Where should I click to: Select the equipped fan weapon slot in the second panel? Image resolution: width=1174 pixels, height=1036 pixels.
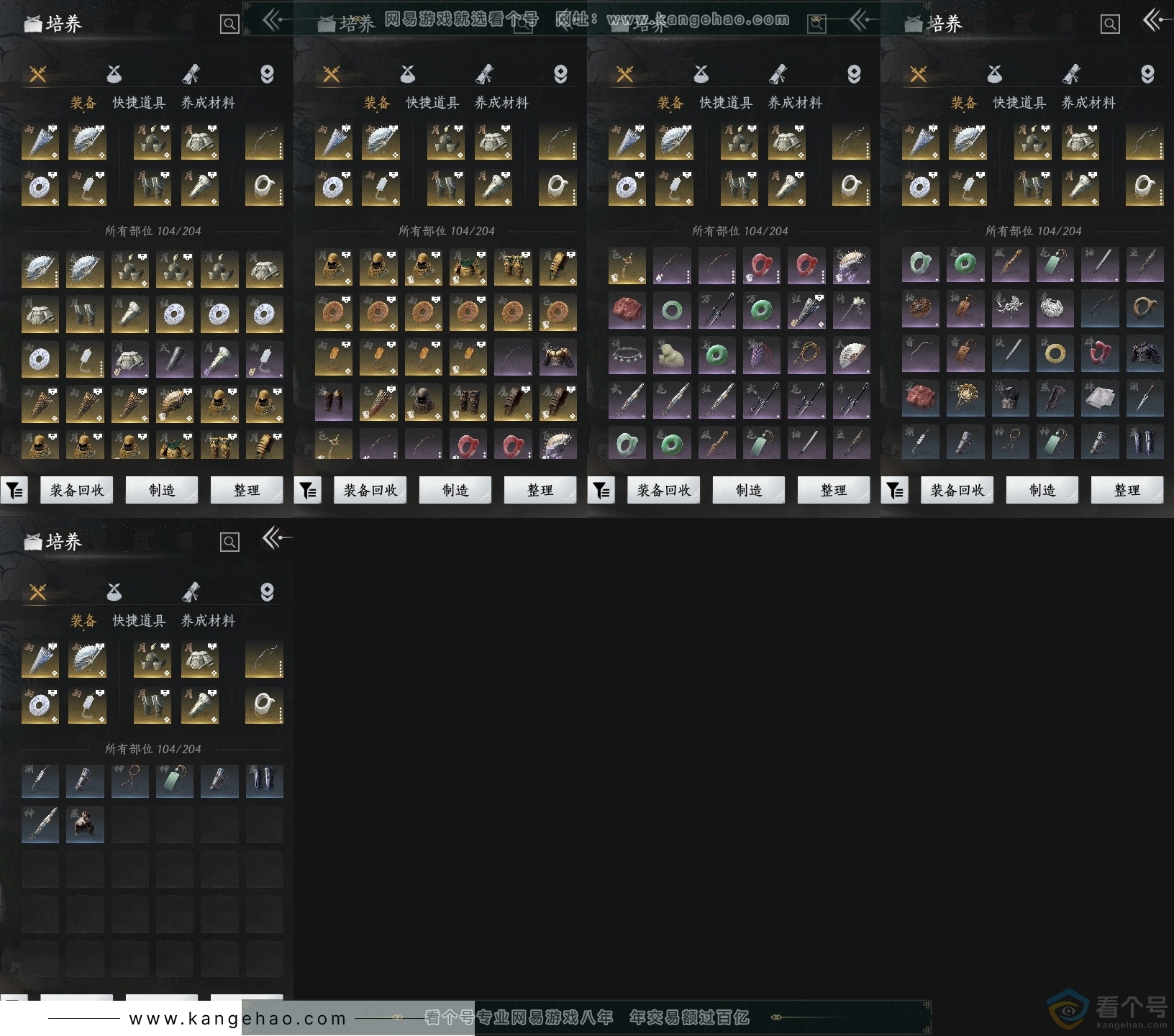381,142
